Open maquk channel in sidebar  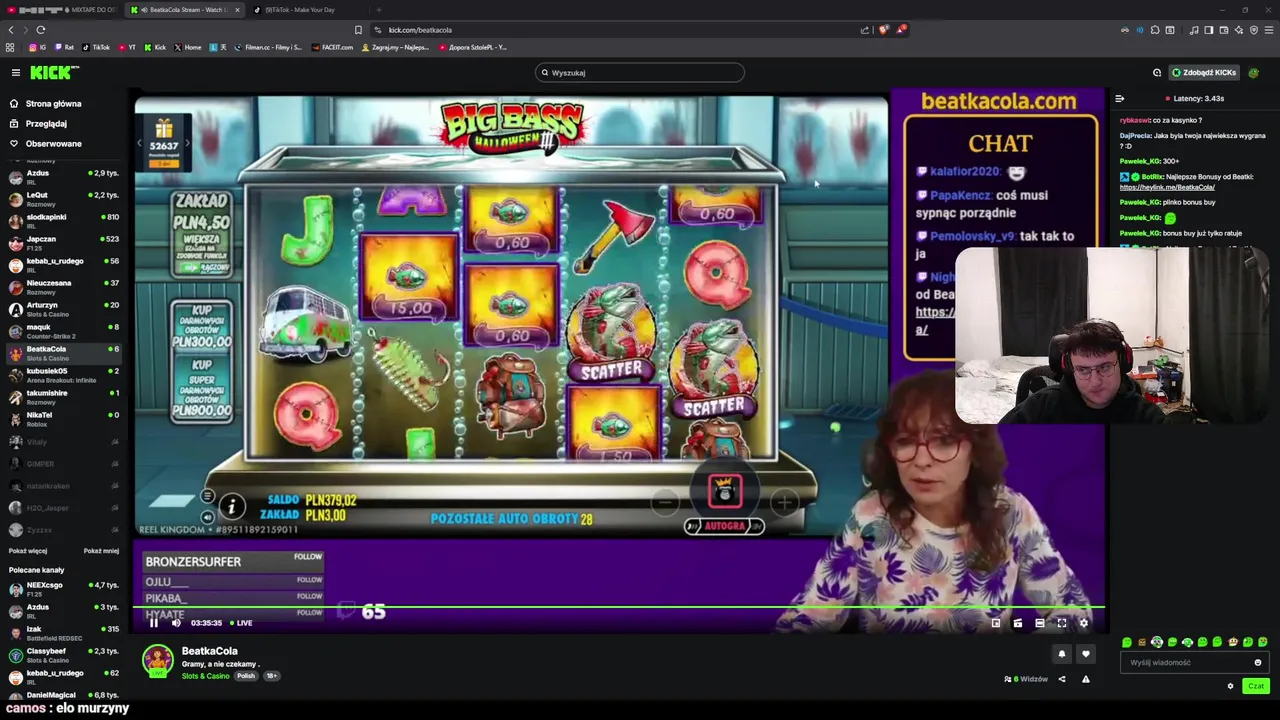[62, 331]
